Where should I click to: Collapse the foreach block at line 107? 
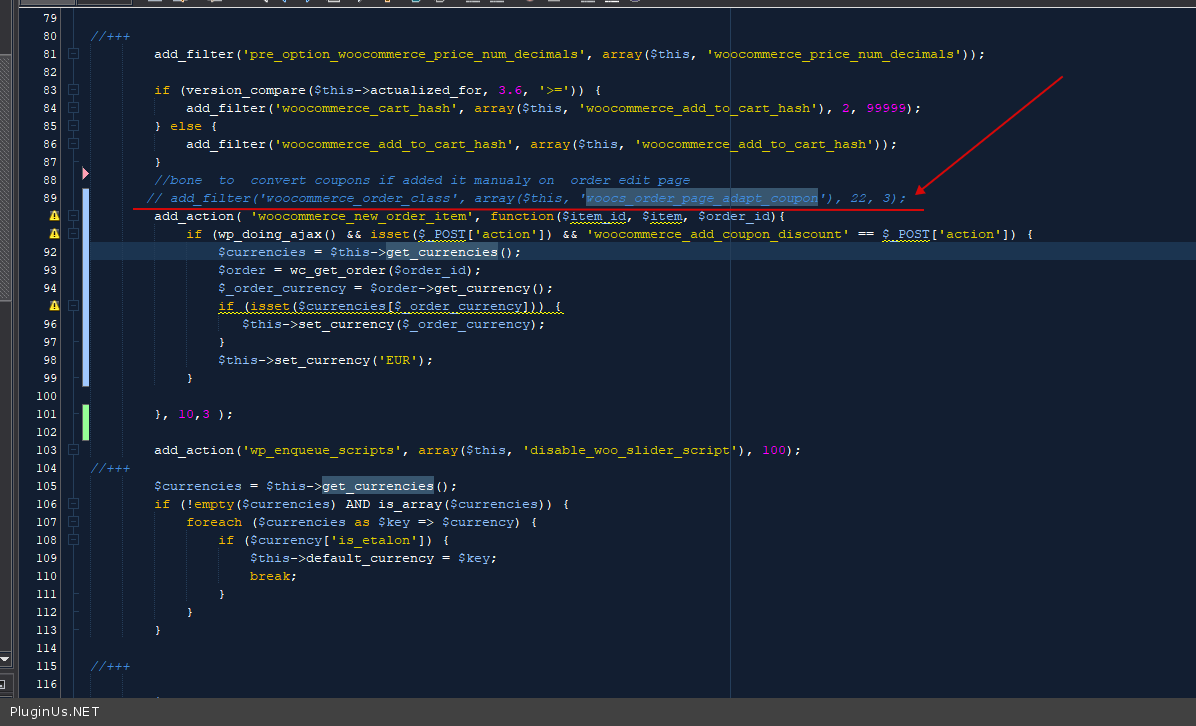click(73, 522)
